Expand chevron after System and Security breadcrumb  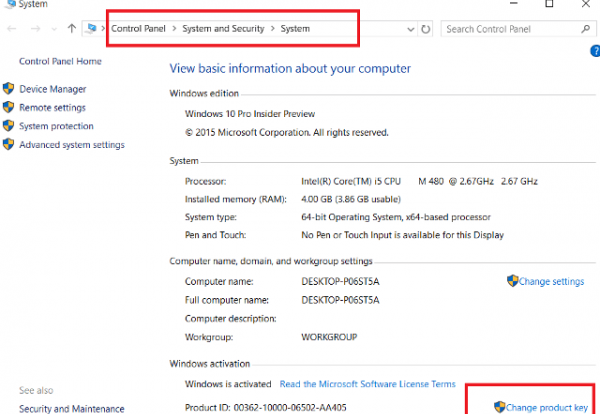tap(272, 29)
